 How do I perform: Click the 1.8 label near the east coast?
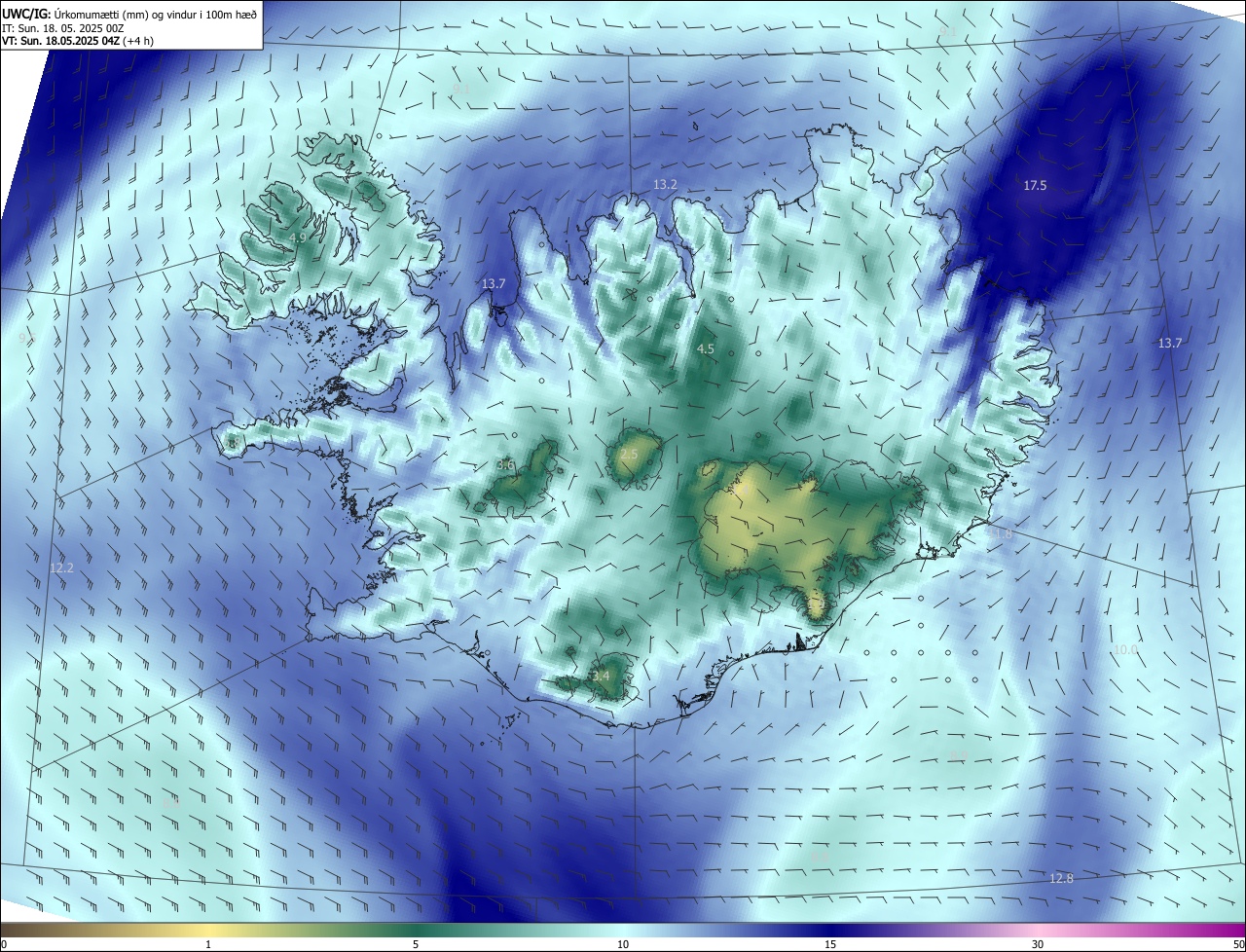pos(1004,533)
